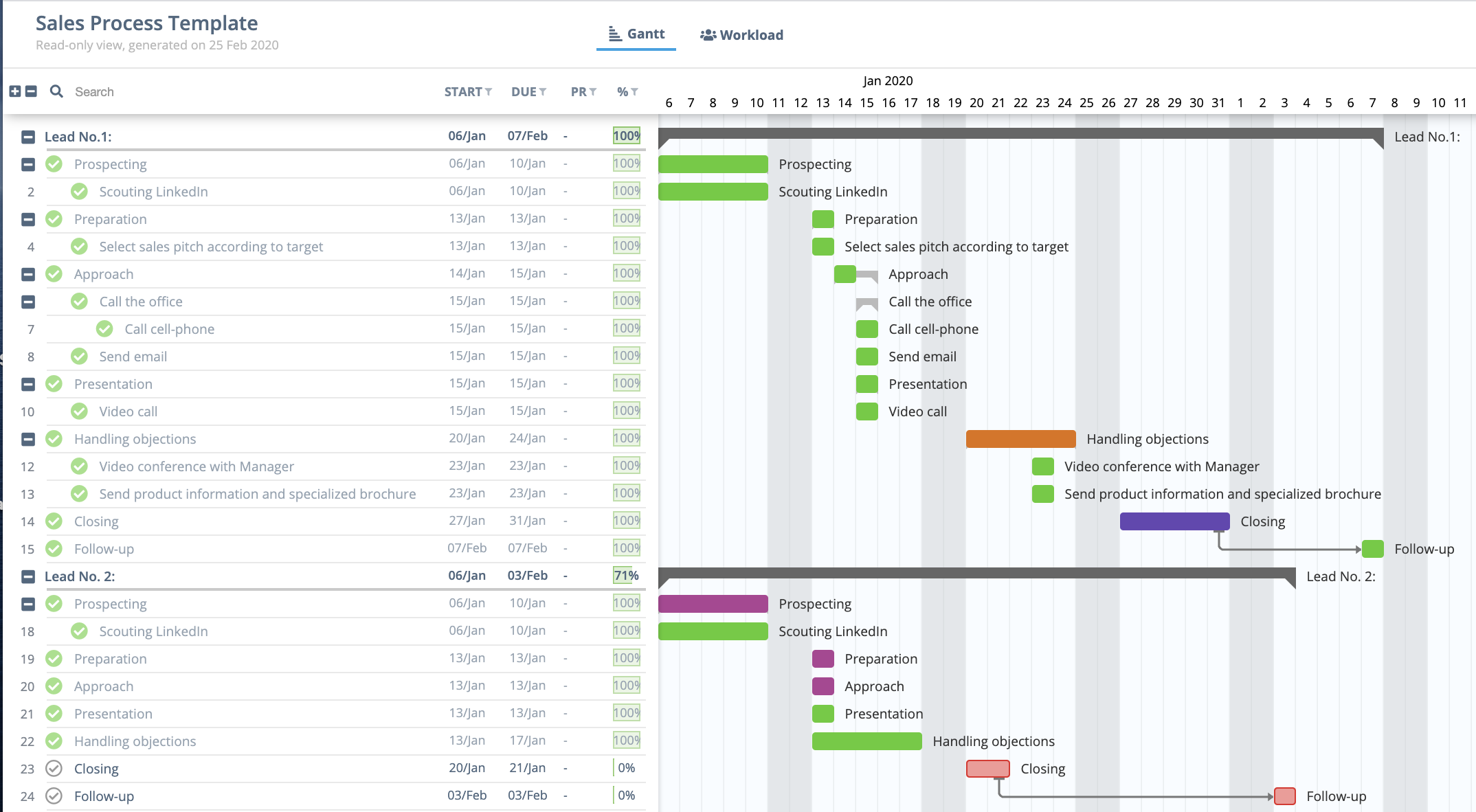This screenshot has width=1476, height=812.
Task: Click the Search icon to search tasks
Action: click(56, 91)
